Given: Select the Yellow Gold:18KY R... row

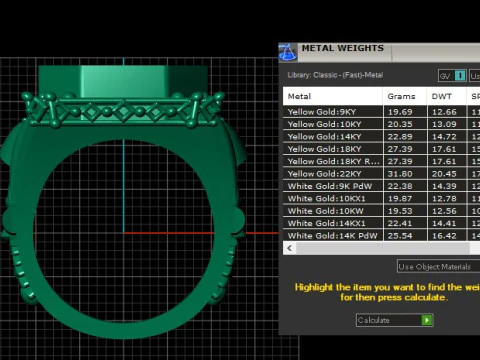Looking at the screenshot, I should [x=381, y=161].
